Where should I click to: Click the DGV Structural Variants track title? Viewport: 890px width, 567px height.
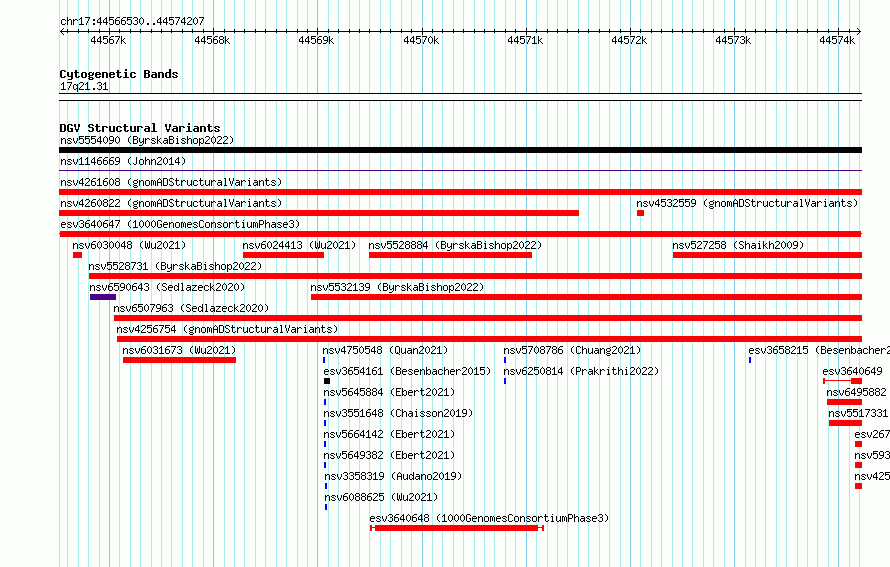pyautogui.click(x=140, y=128)
